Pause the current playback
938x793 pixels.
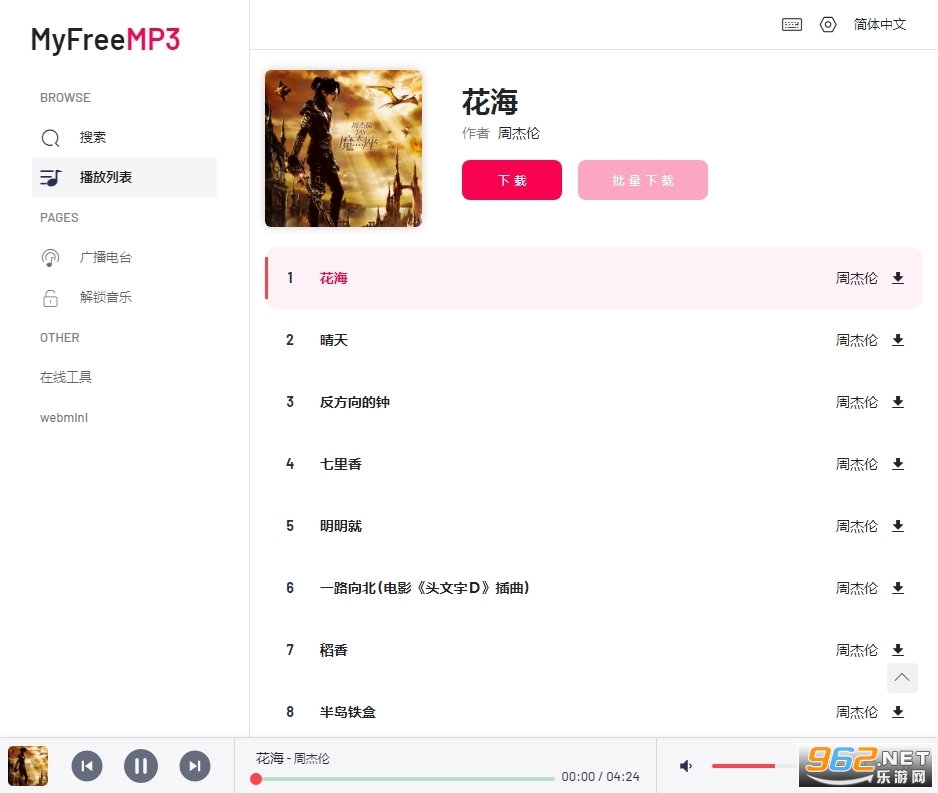click(141, 765)
